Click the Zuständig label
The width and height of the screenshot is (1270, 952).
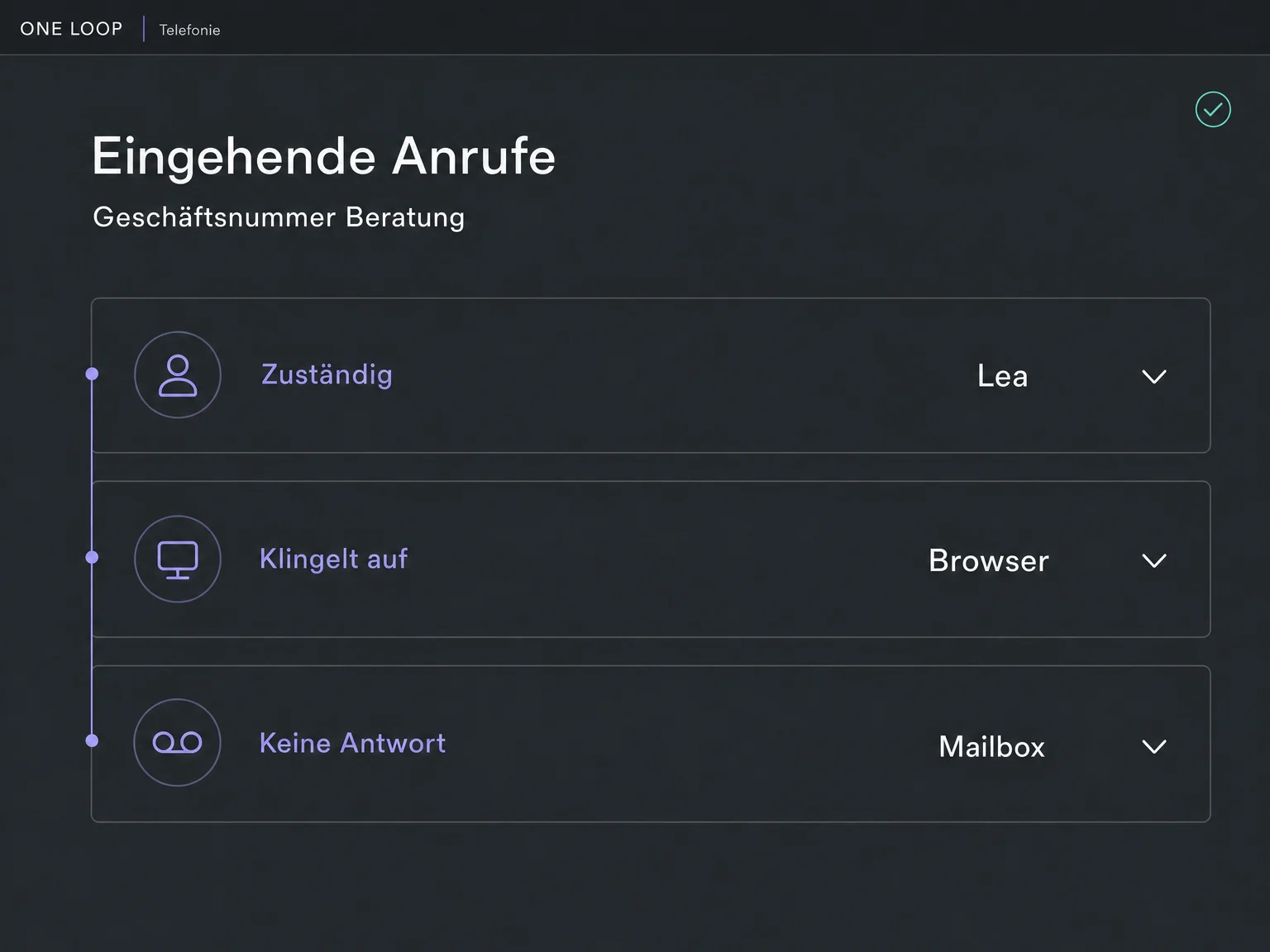coord(327,375)
